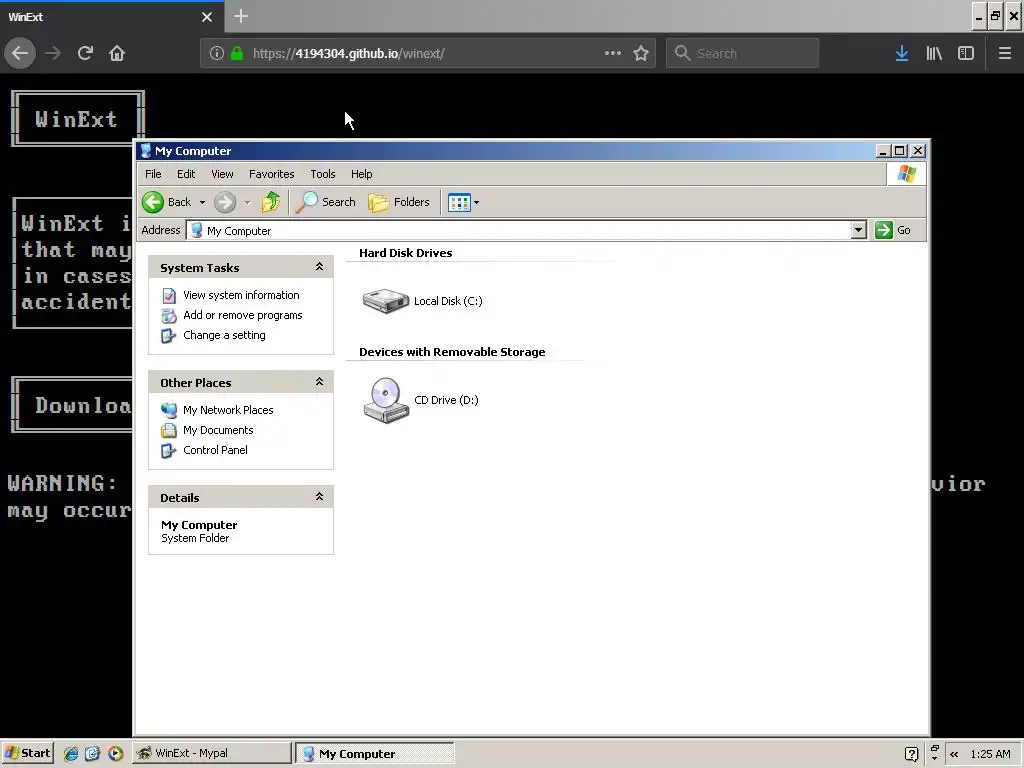Click View system information link
The width and height of the screenshot is (1024, 768).
point(241,295)
